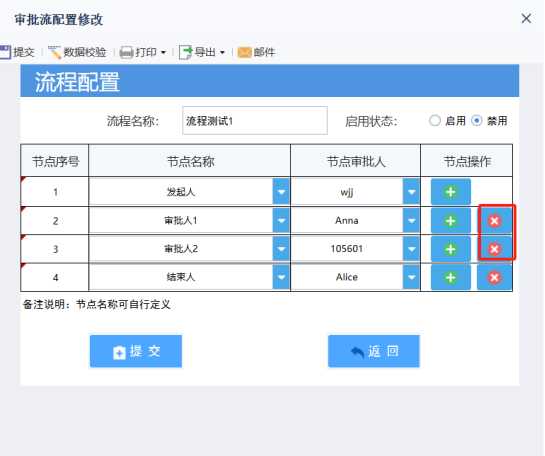545x456 pixels.
Task: Click the 数据校验 toolbar icon
Action: pos(55,52)
